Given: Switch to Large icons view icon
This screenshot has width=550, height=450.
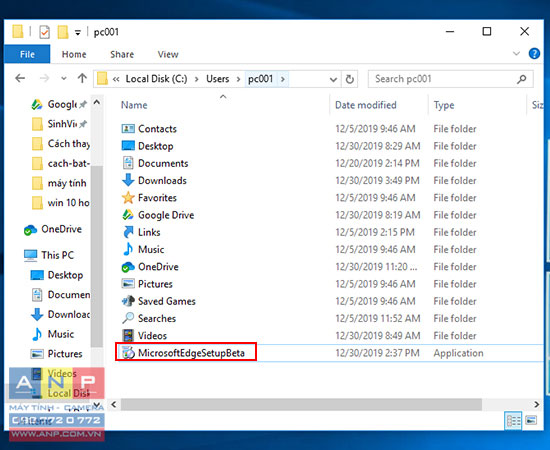Looking at the screenshot, I should click(x=531, y=420).
